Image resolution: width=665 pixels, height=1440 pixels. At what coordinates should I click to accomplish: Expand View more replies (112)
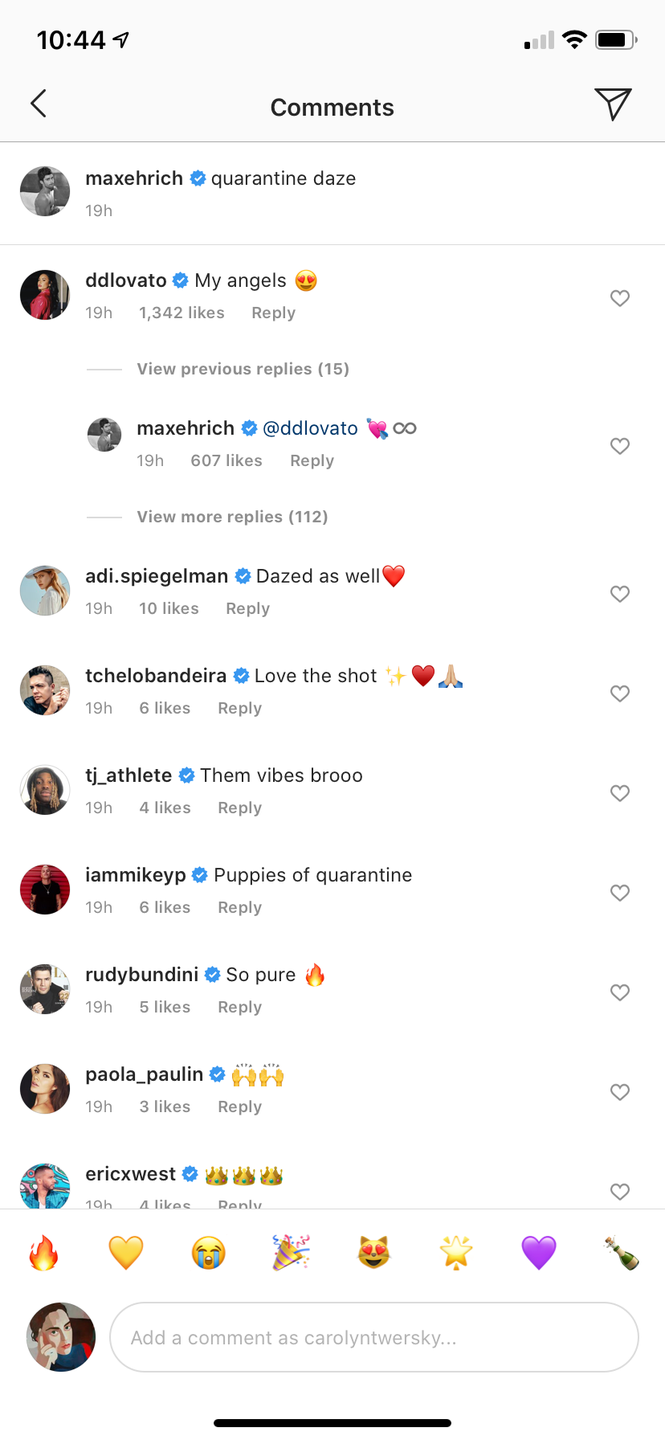232,517
